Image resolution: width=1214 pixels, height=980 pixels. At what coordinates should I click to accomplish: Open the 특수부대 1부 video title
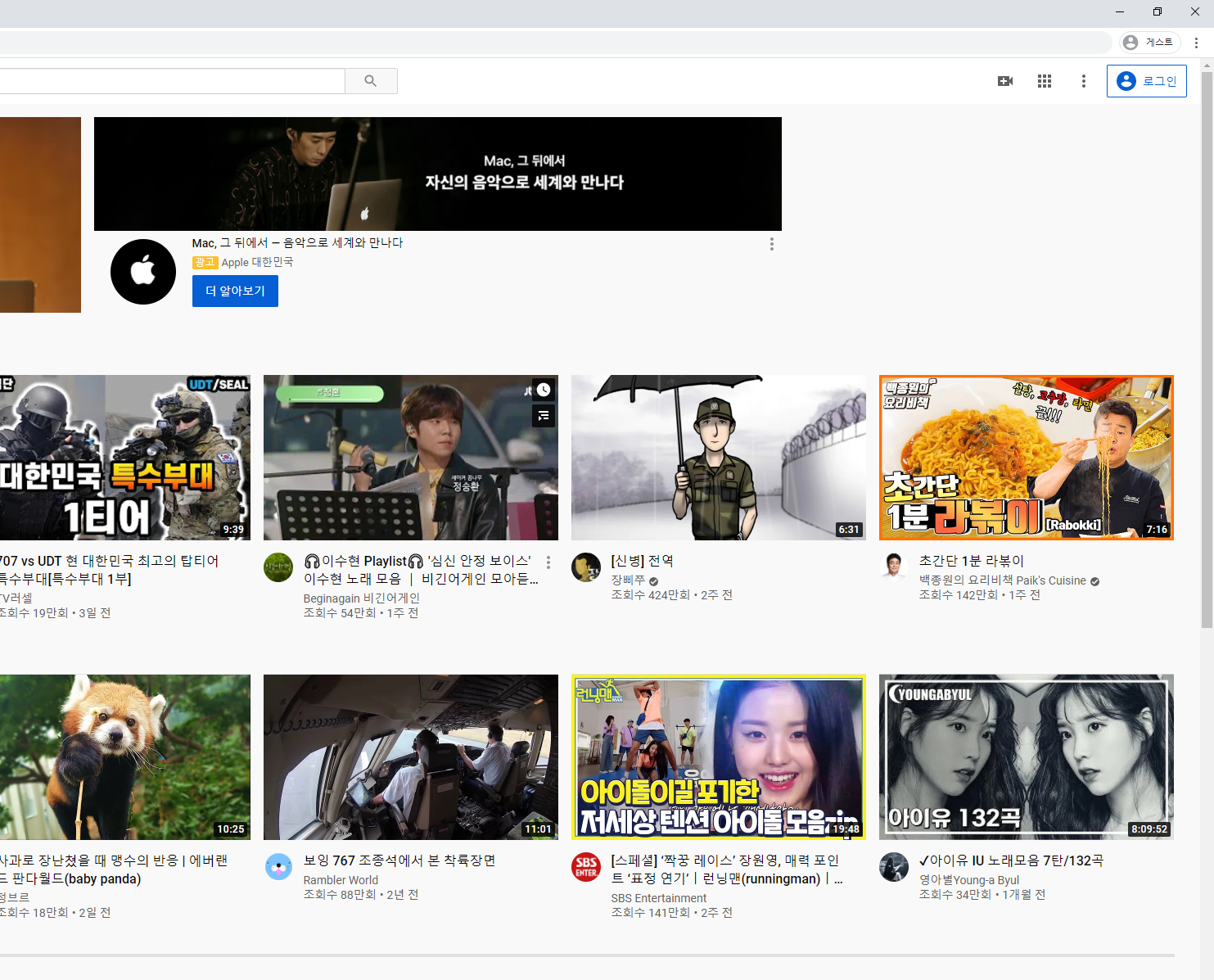tap(110, 570)
